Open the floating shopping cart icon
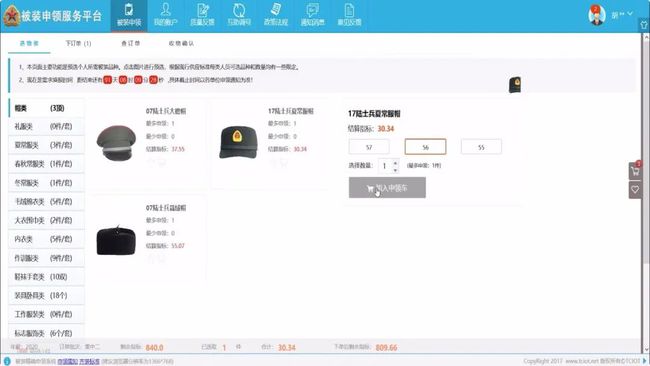The width and height of the screenshot is (650, 366). [635, 171]
